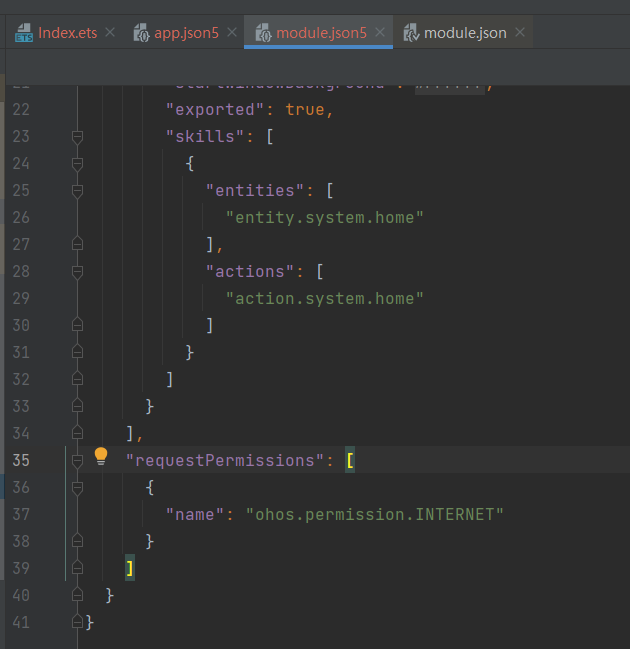This screenshot has width=630, height=649.
Task: Select the module.json5 tab
Action: (321, 33)
